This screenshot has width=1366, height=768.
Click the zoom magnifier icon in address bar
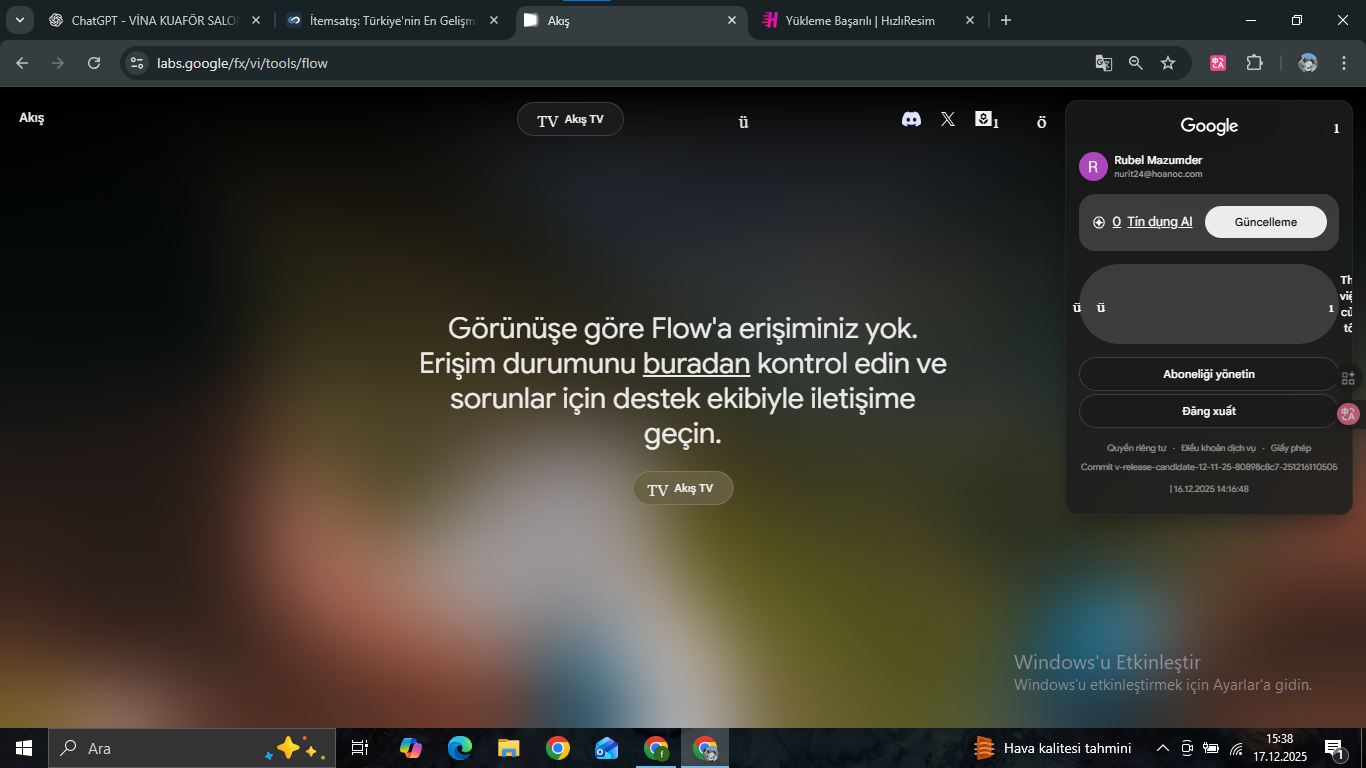pyautogui.click(x=1135, y=63)
